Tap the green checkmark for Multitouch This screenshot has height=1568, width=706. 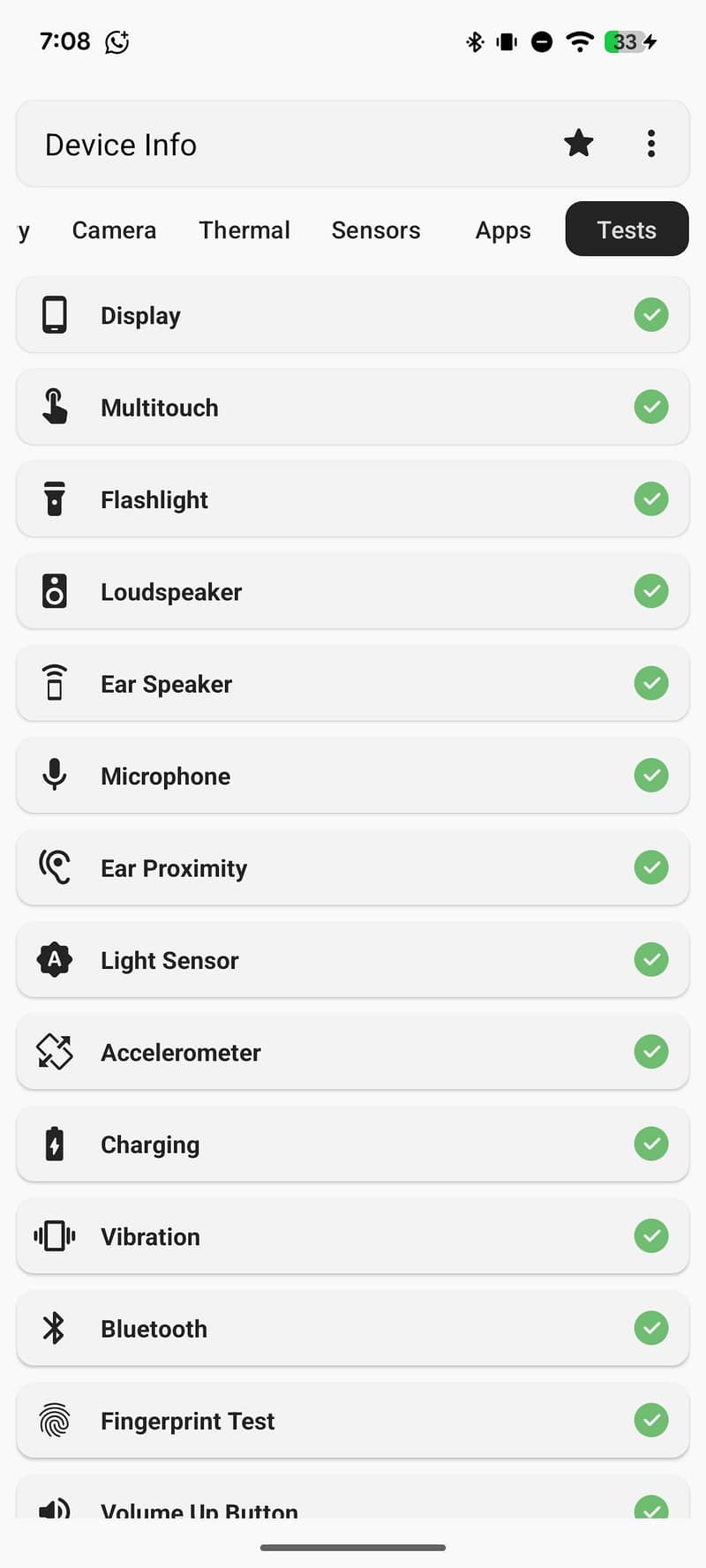651,407
